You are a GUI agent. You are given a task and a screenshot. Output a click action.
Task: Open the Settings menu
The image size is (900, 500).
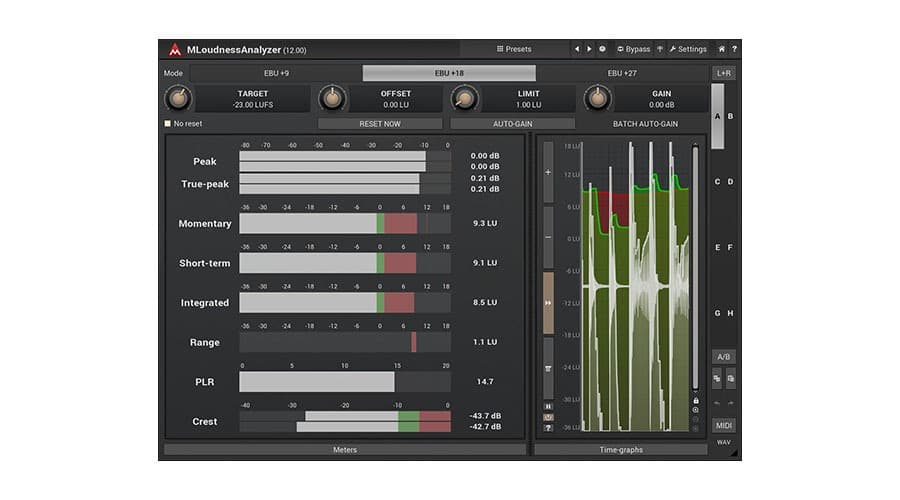pos(688,49)
